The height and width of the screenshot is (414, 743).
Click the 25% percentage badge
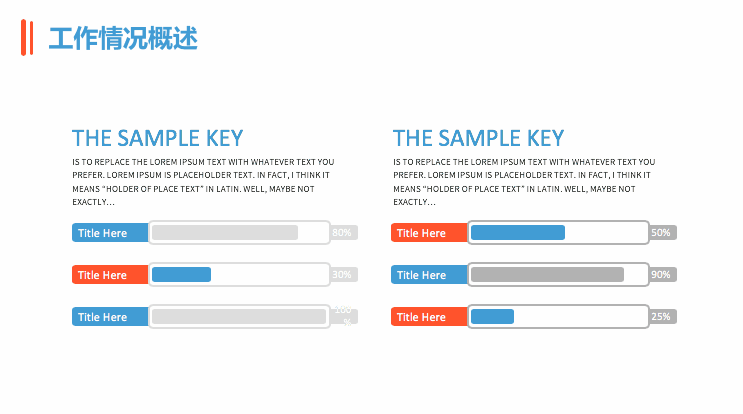(x=663, y=317)
